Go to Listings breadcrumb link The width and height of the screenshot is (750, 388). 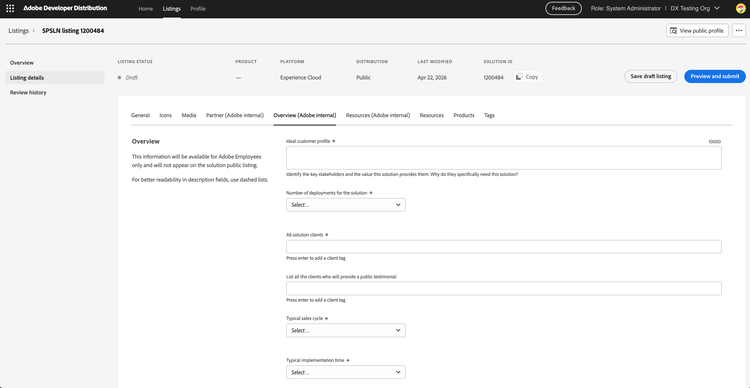point(18,31)
